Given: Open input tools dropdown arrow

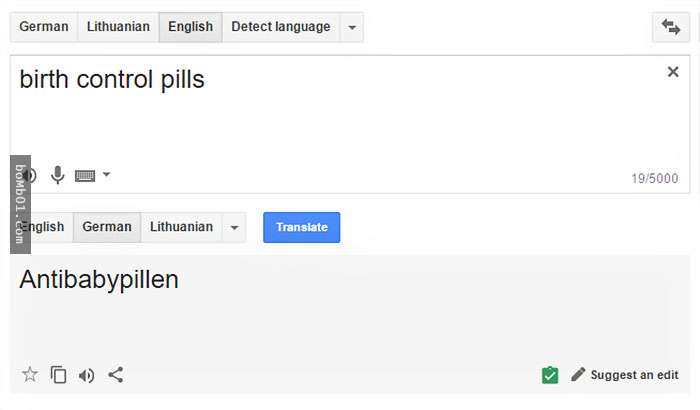Looking at the screenshot, I should point(107,175).
